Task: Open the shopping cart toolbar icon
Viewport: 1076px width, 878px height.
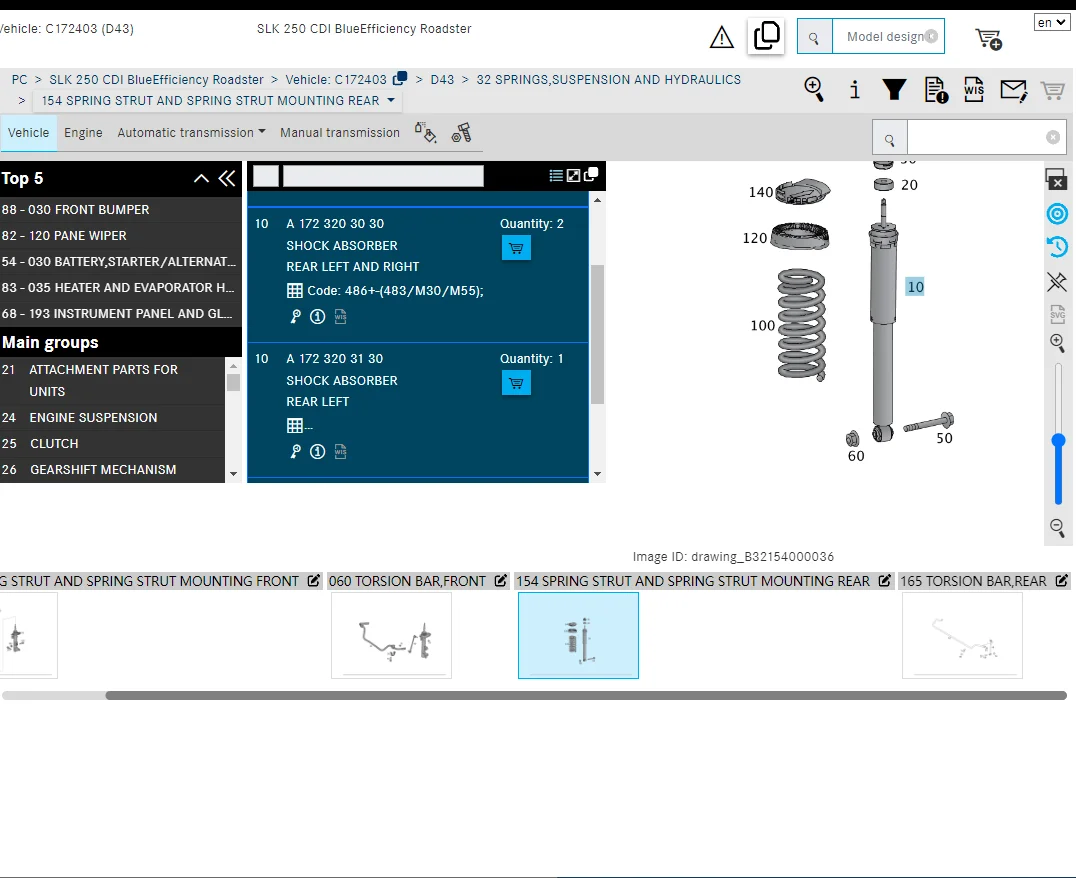Action: (1053, 90)
